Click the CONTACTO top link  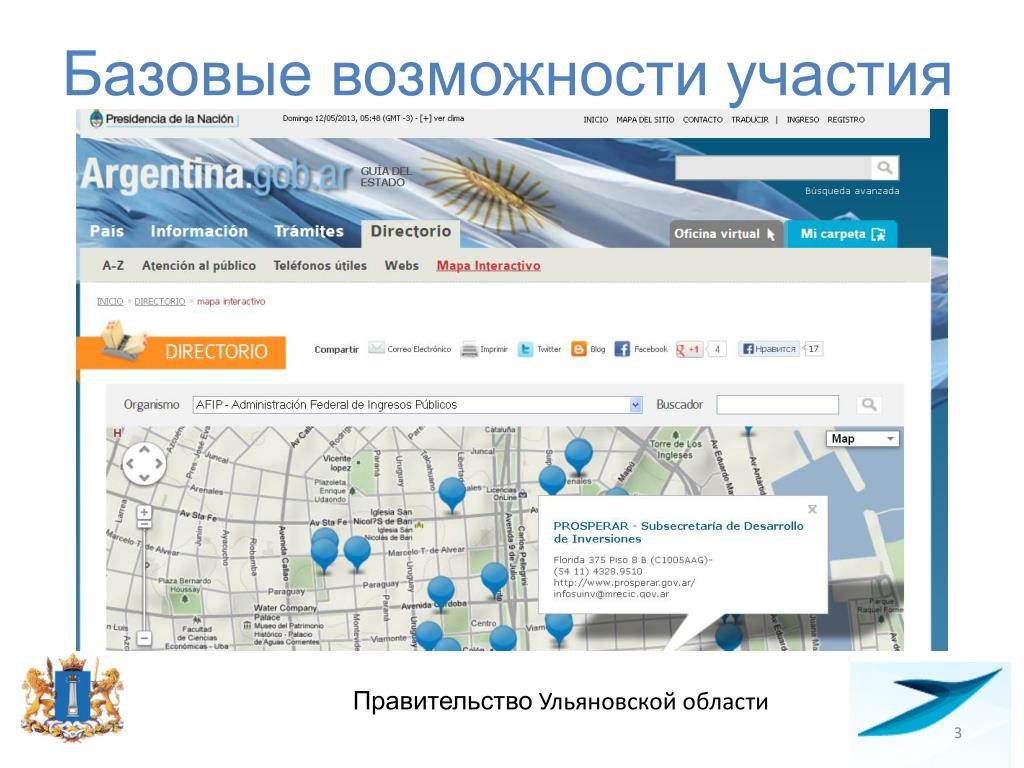pos(703,120)
